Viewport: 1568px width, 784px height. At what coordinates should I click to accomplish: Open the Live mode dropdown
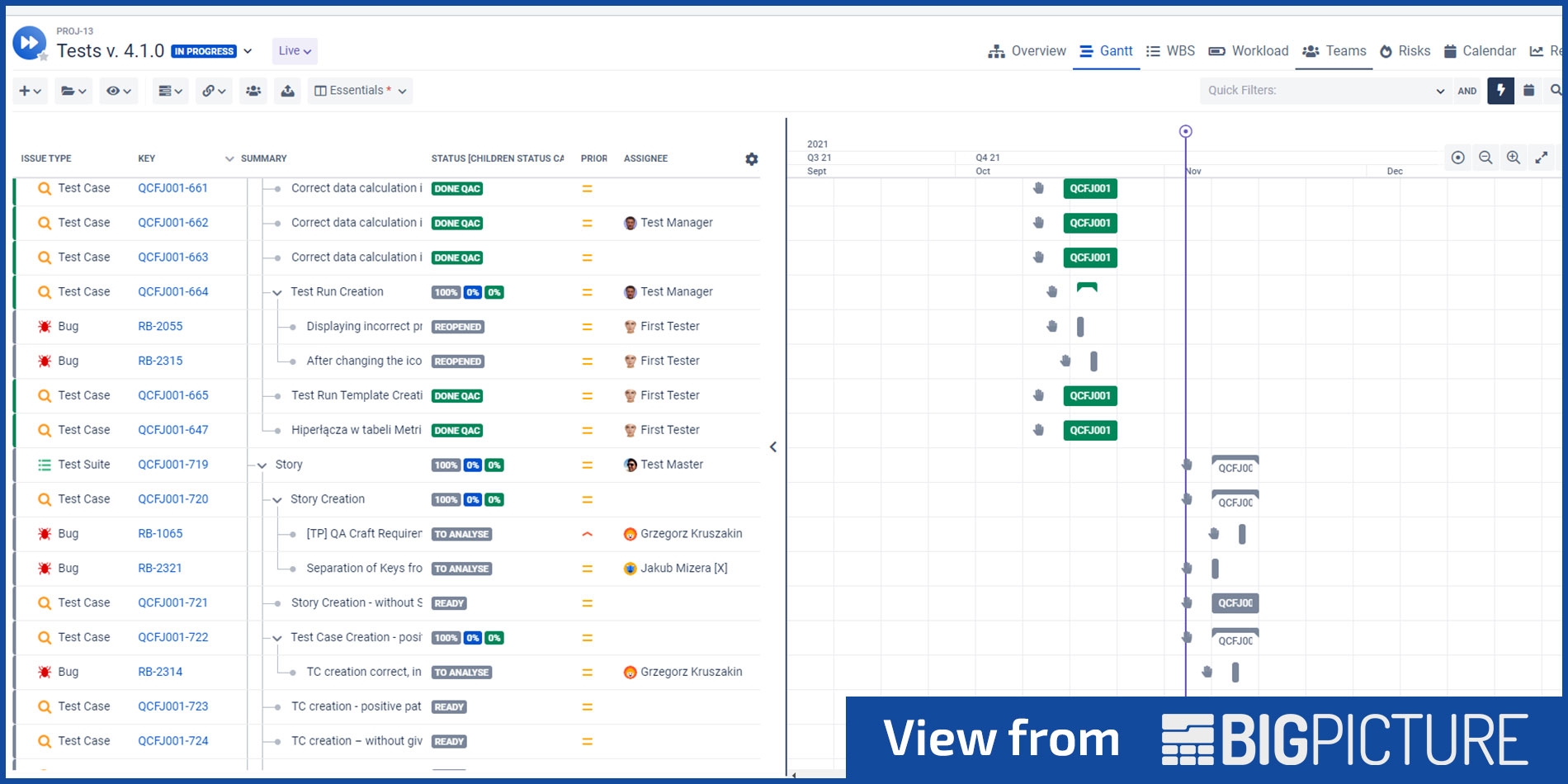(x=294, y=50)
